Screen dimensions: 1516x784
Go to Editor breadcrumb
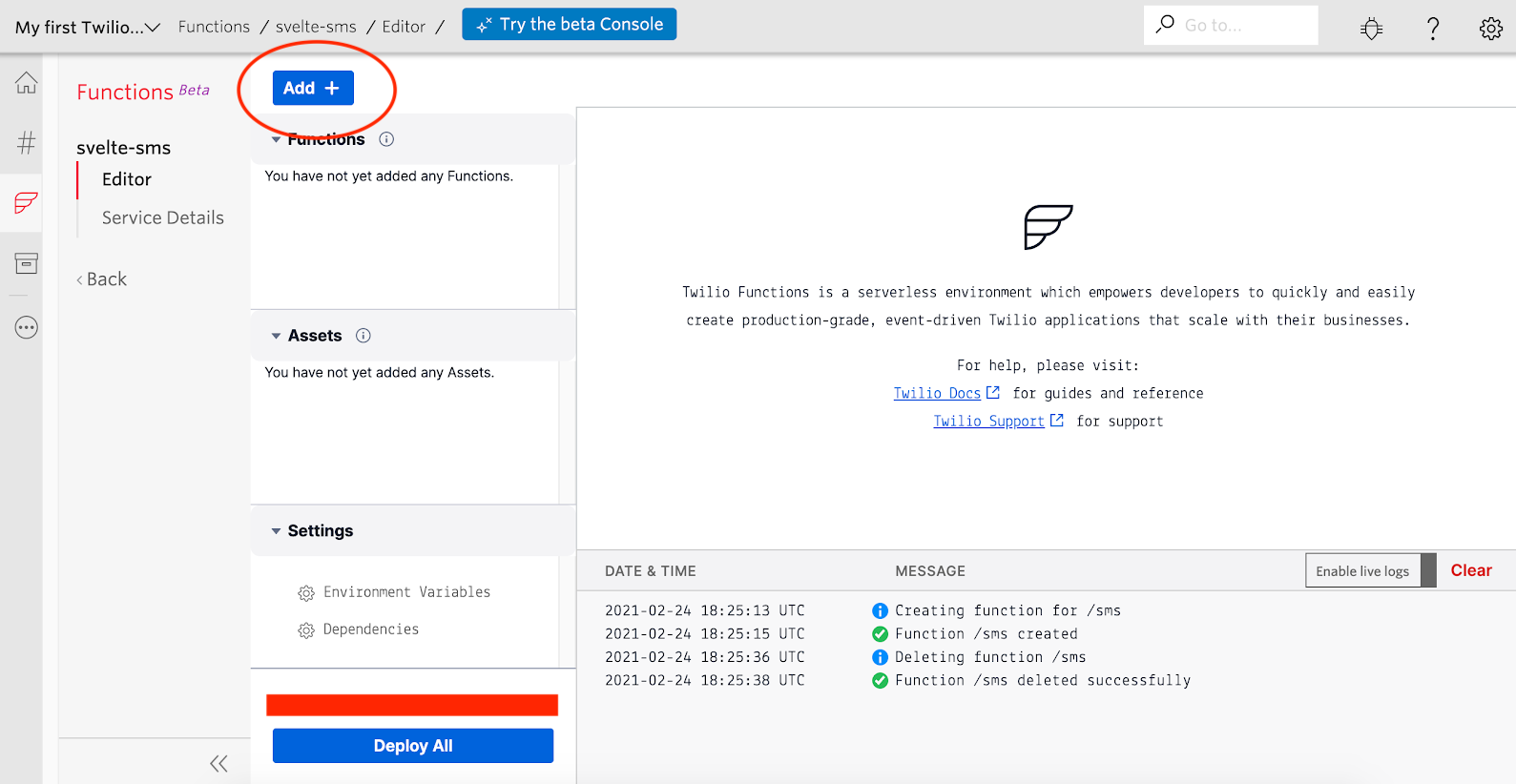[x=404, y=27]
